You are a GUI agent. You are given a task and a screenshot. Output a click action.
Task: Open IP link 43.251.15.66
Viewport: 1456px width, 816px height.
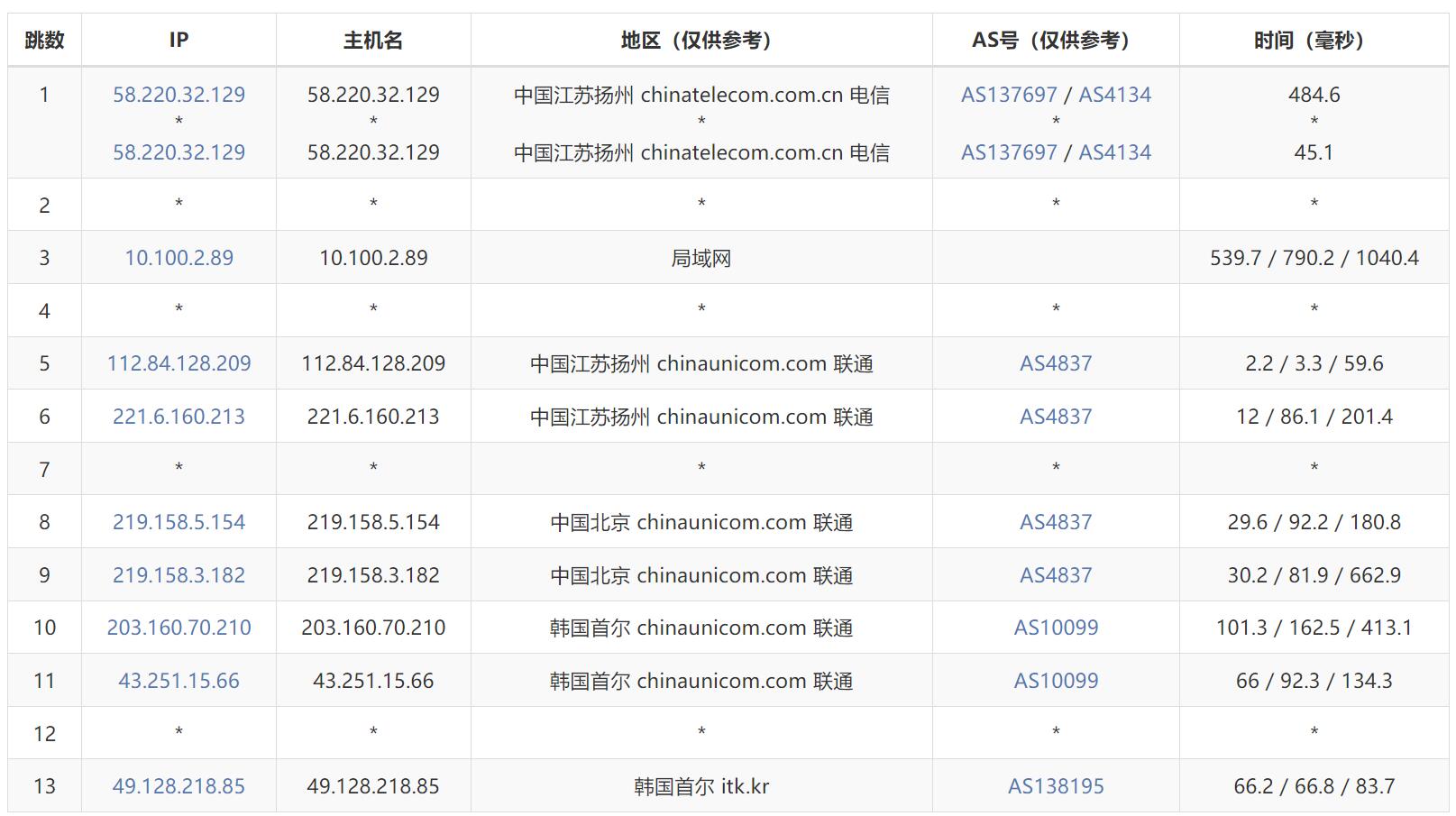179,681
